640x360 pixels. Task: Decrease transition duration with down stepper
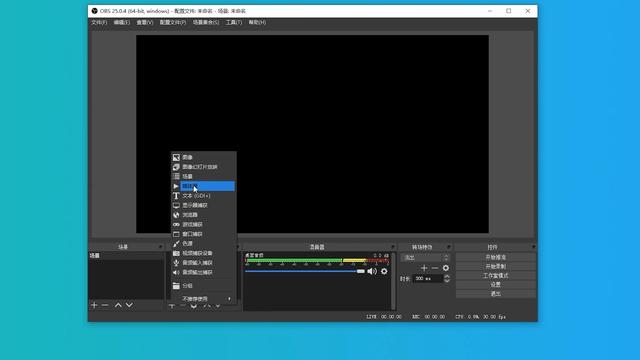click(x=447, y=281)
